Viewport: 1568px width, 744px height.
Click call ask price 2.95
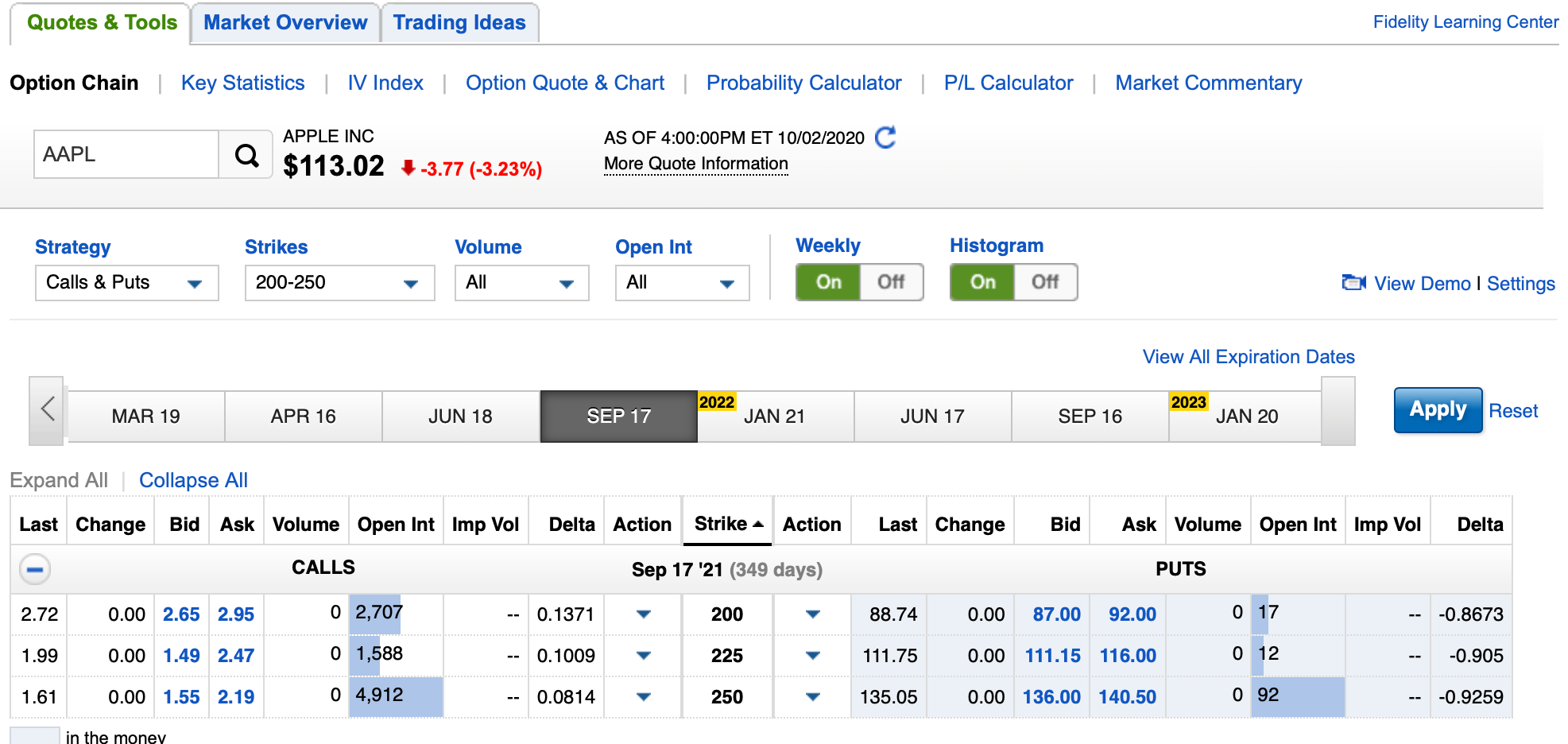point(236,614)
